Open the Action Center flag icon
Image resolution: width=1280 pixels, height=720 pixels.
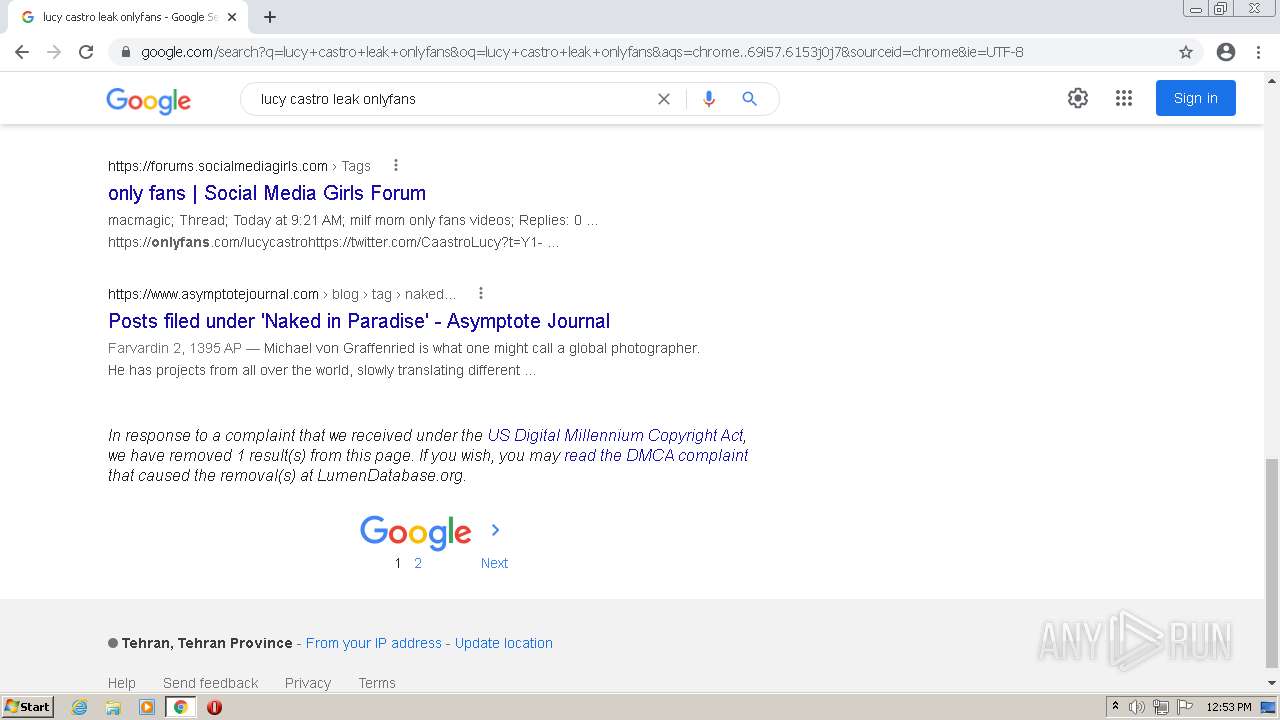[1185, 707]
